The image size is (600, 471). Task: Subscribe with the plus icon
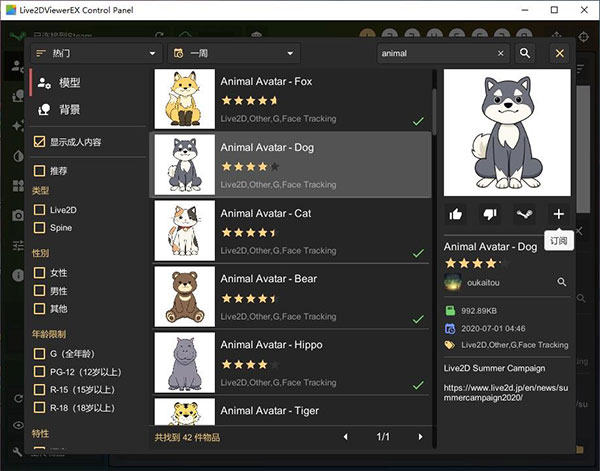[558, 213]
